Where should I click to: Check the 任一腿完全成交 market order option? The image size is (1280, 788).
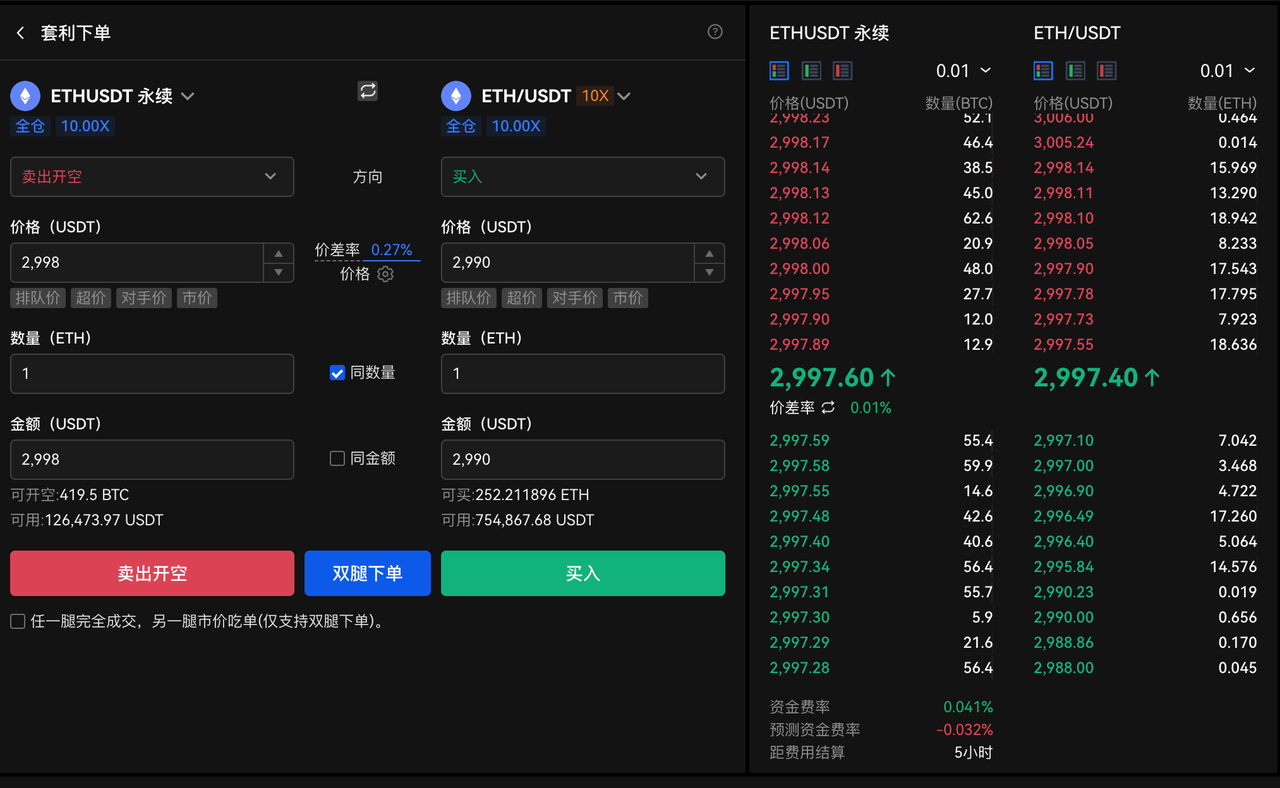pos(18,621)
